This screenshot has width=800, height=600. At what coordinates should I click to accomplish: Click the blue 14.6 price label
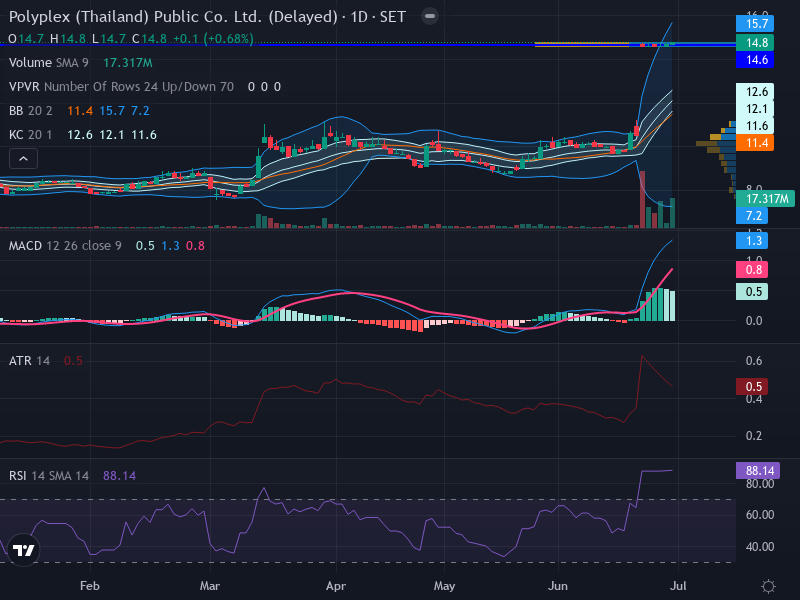(755, 60)
